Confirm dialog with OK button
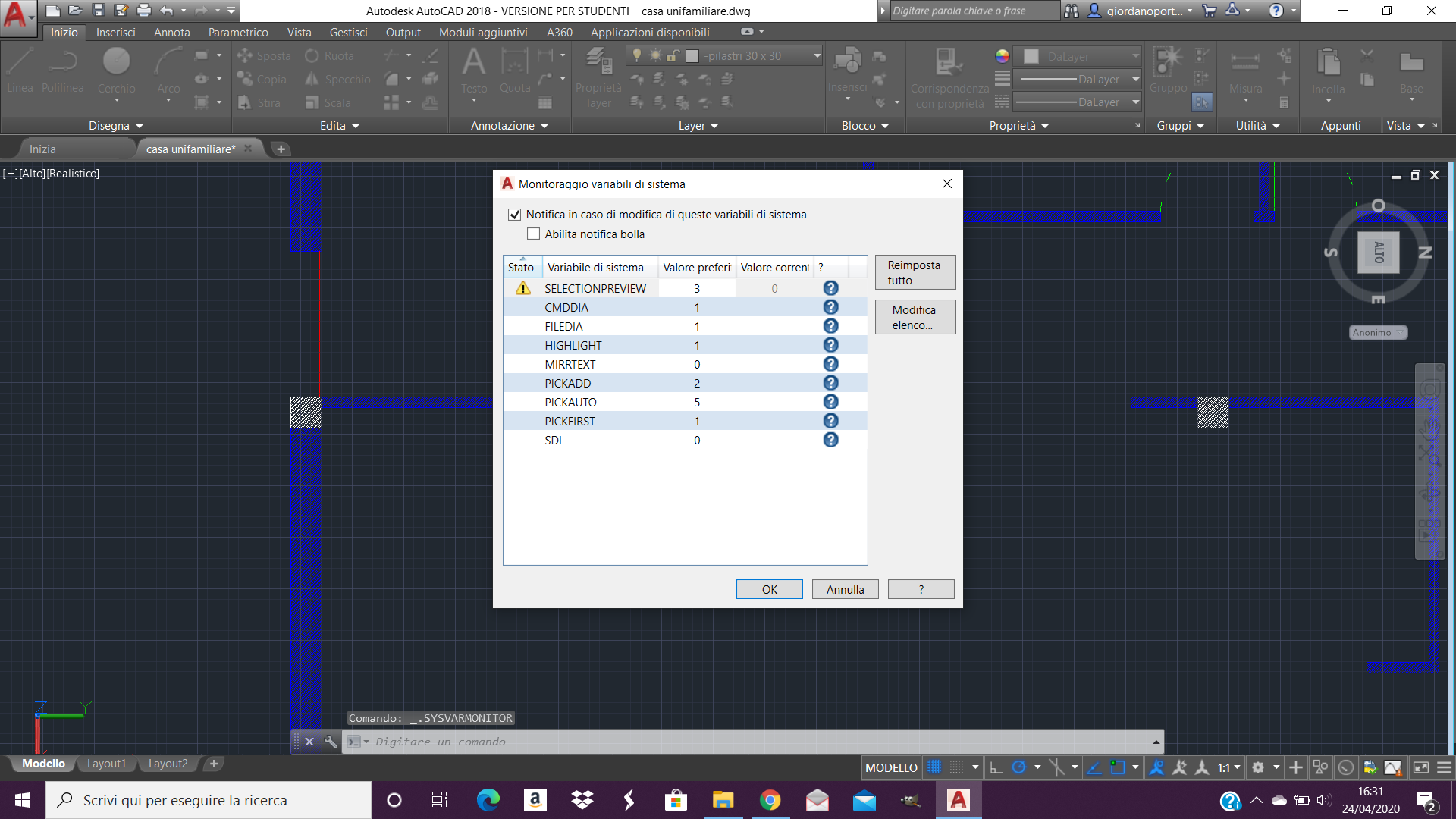 (x=769, y=589)
